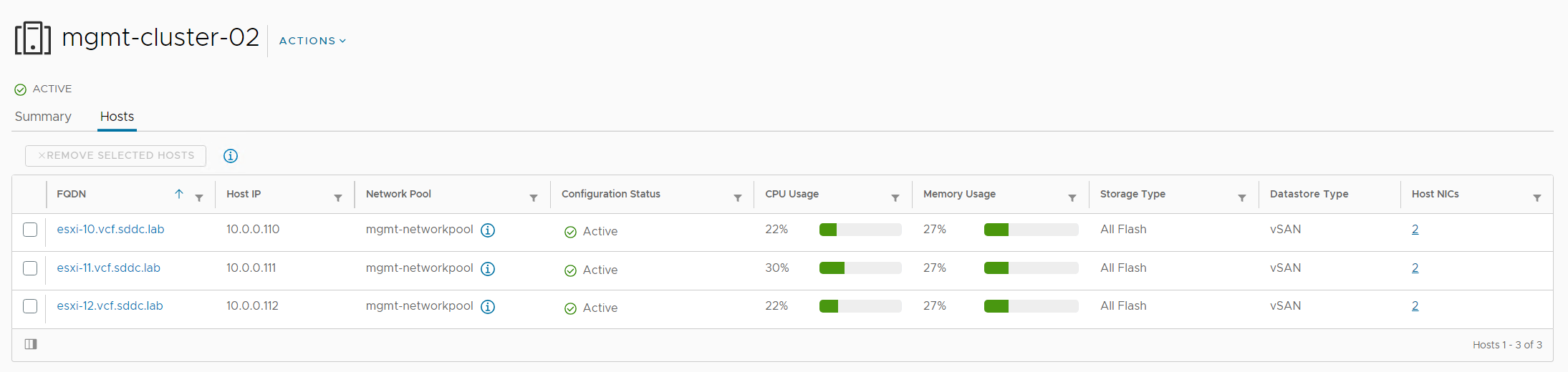1568x372 pixels.
Task: Click the FQDN column filter icon
Action: (199, 198)
